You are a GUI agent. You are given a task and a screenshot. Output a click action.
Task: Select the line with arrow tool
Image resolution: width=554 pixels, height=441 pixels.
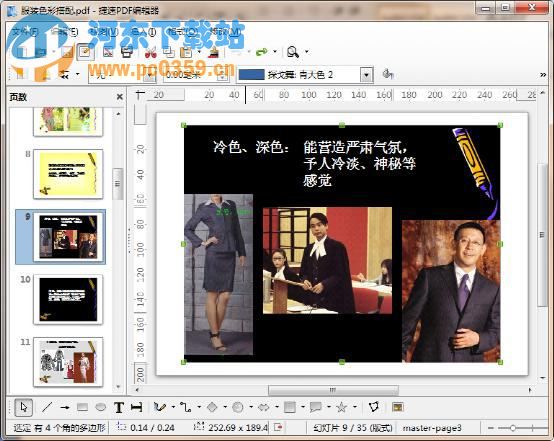point(65,407)
